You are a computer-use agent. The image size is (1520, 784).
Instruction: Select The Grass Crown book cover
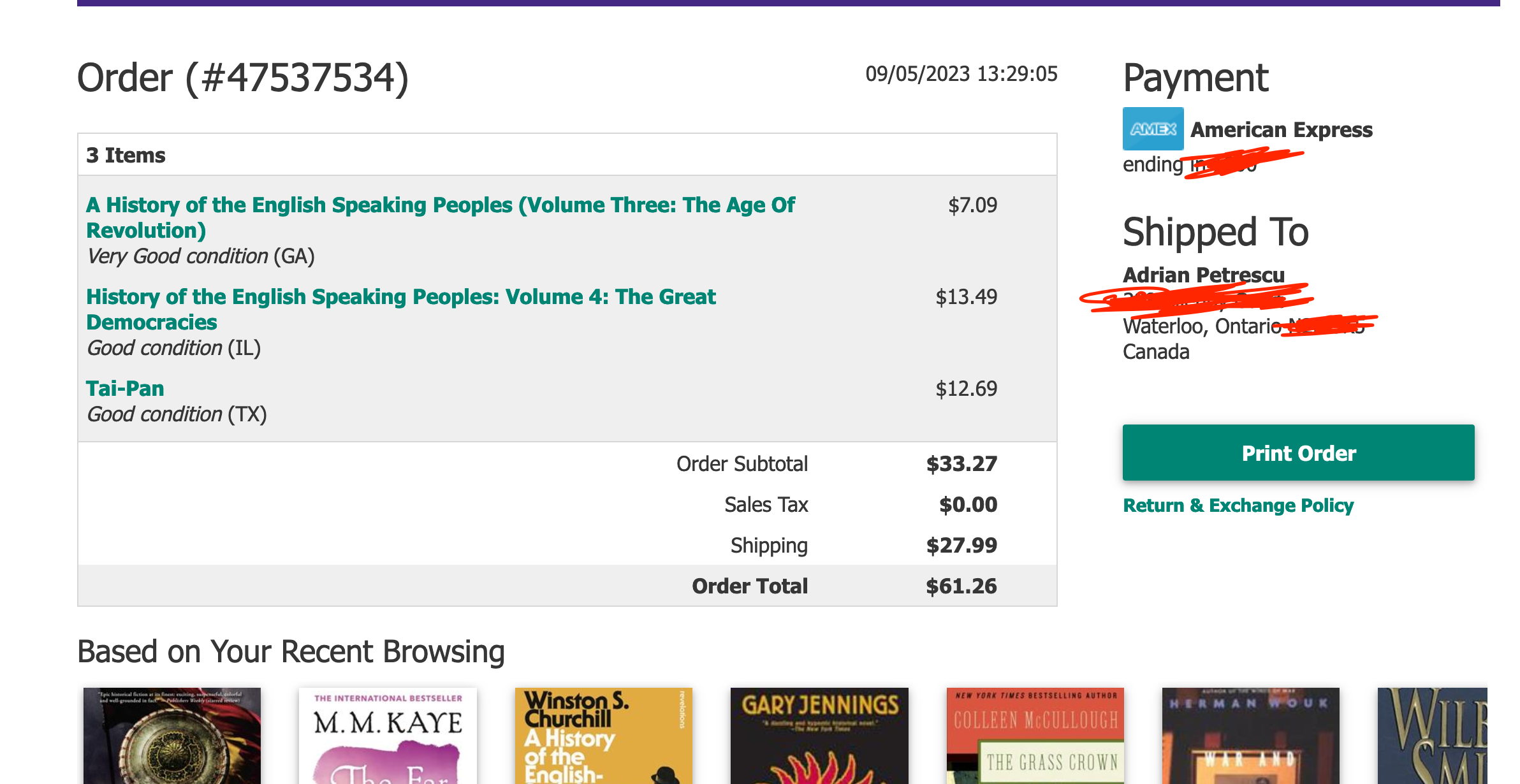[x=1035, y=736]
